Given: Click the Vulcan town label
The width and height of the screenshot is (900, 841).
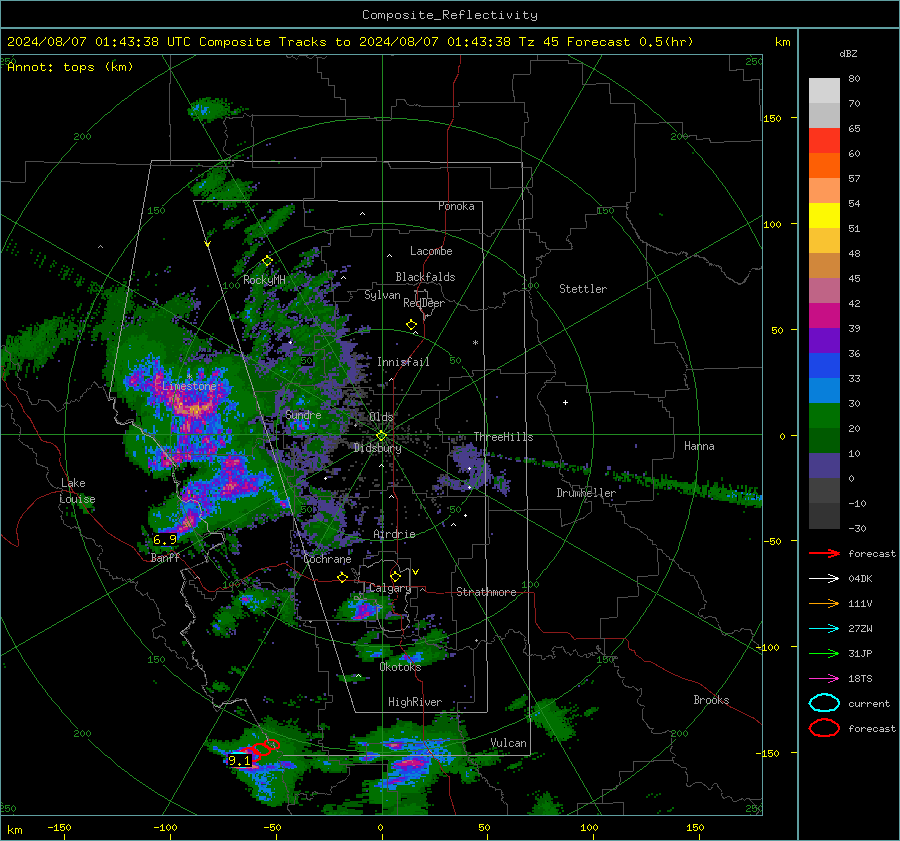Looking at the screenshot, I should [508, 743].
